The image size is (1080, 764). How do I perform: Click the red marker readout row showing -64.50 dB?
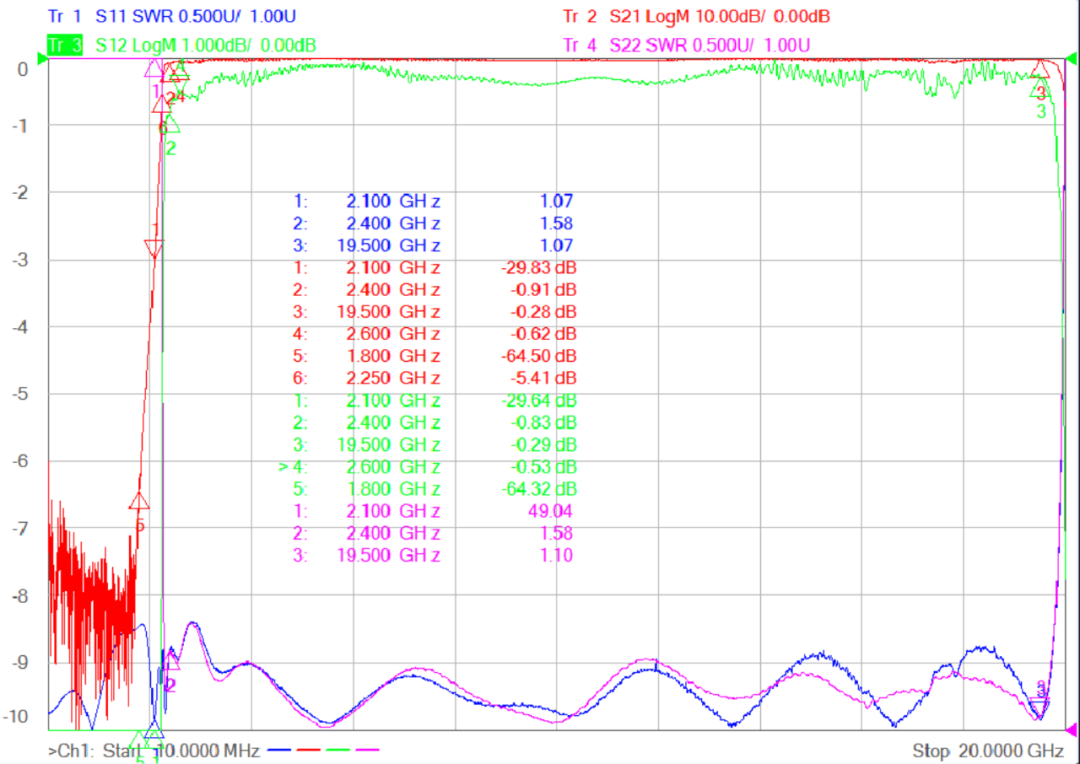click(435, 355)
